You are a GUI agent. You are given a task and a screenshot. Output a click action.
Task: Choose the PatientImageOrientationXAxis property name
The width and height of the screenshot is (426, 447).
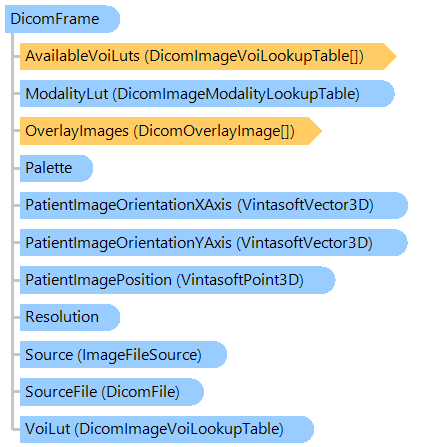(128, 205)
